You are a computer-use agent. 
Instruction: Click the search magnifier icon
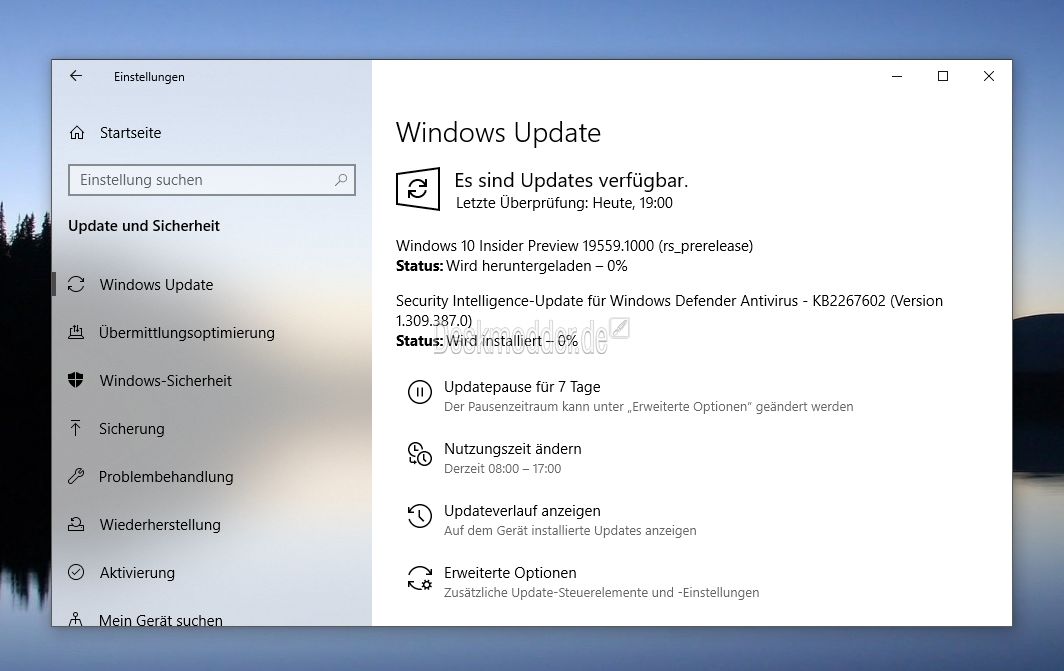(341, 180)
